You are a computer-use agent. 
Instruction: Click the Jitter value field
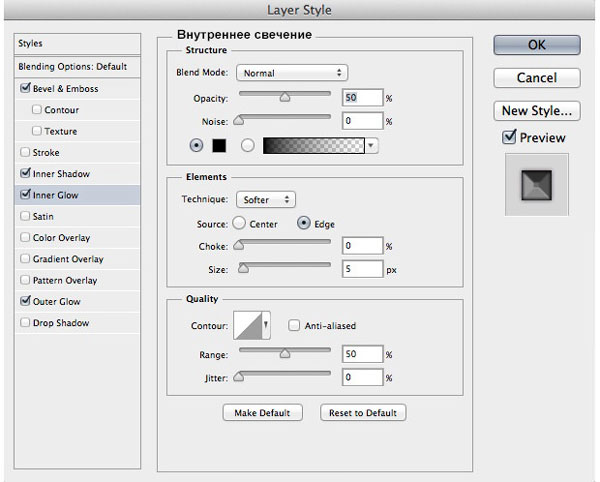tap(362, 377)
